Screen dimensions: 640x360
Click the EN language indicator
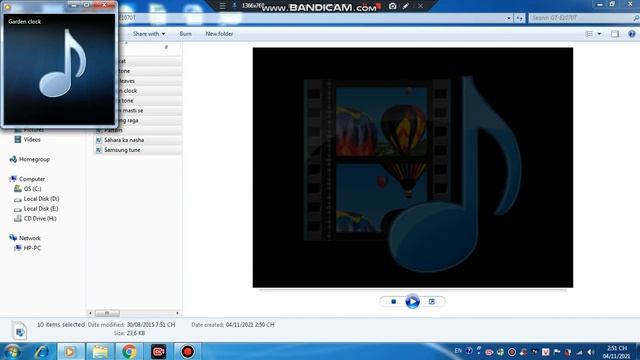(458, 351)
